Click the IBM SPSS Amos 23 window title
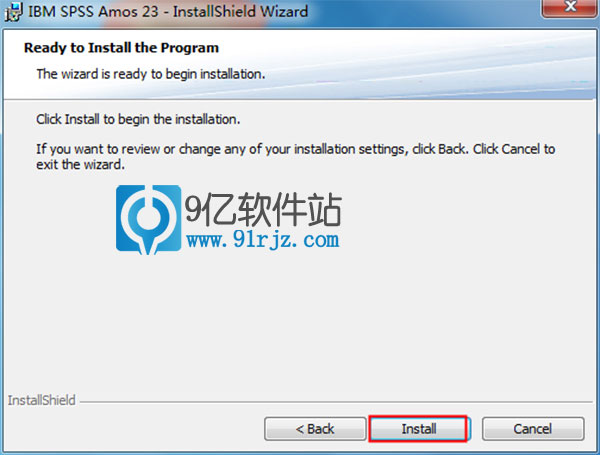This screenshot has width=600, height=455. 93,11
